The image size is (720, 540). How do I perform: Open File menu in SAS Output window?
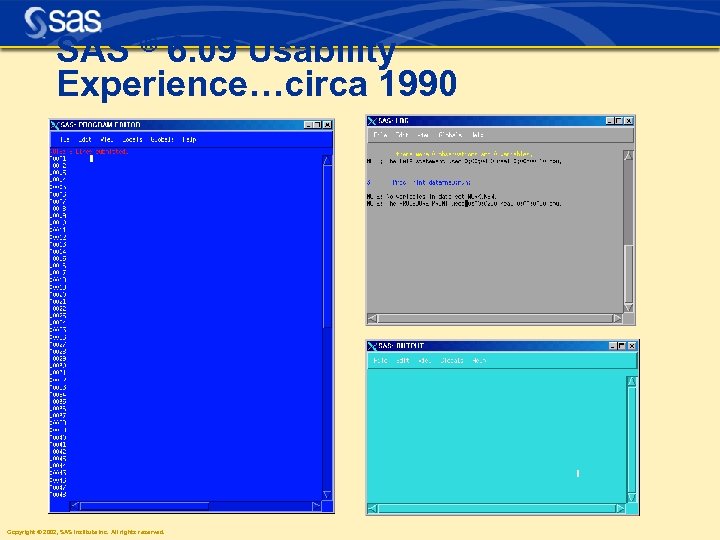pos(380,360)
